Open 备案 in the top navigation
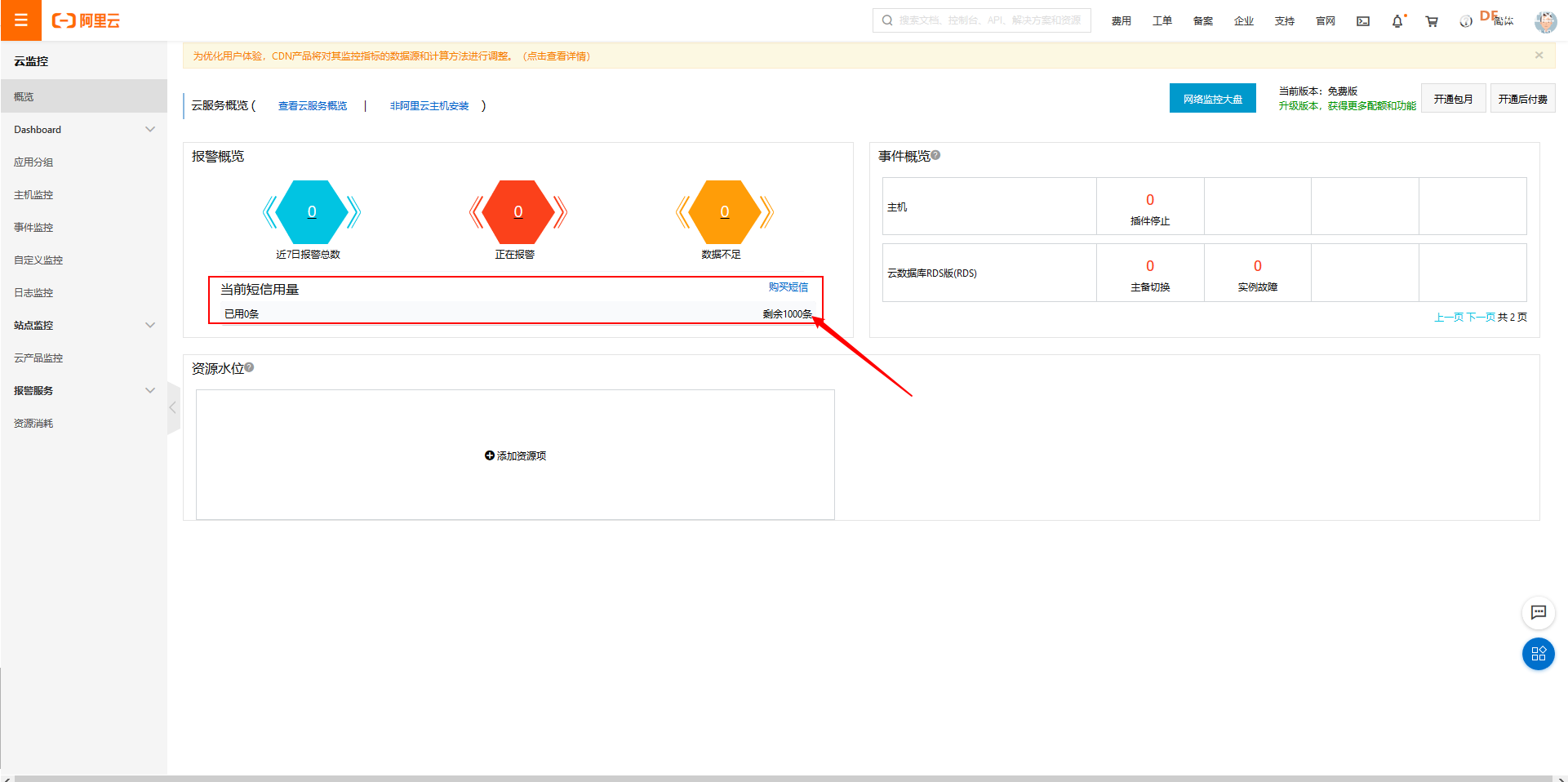1568x782 pixels. point(1203,21)
